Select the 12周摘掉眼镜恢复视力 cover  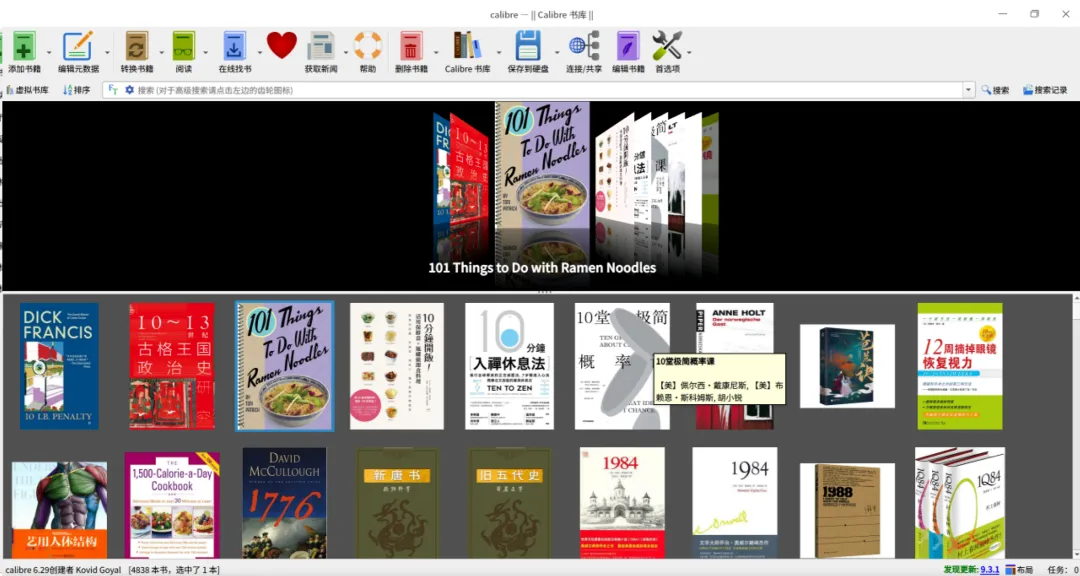pos(959,366)
